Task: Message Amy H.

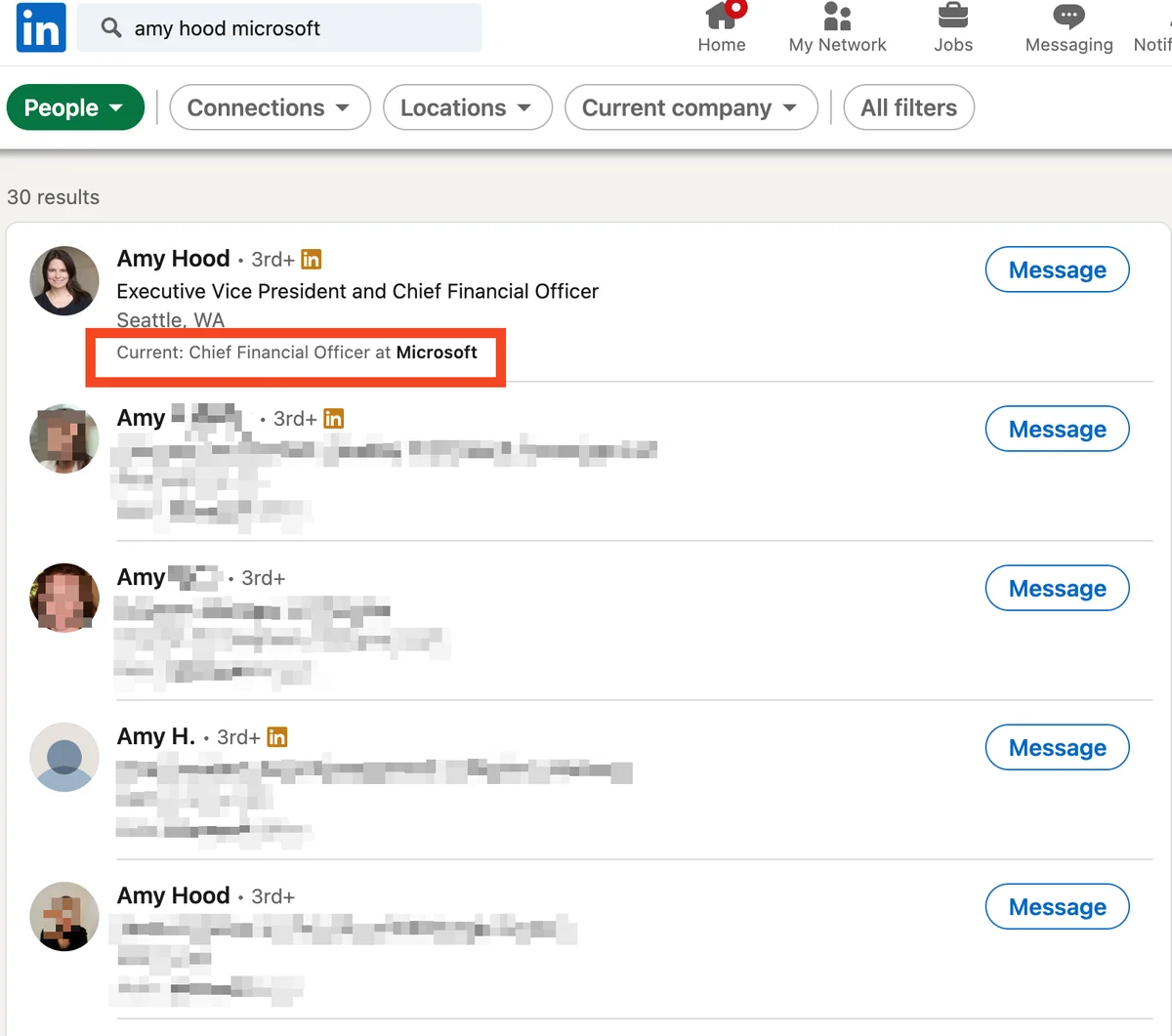Action: pyautogui.click(x=1057, y=747)
